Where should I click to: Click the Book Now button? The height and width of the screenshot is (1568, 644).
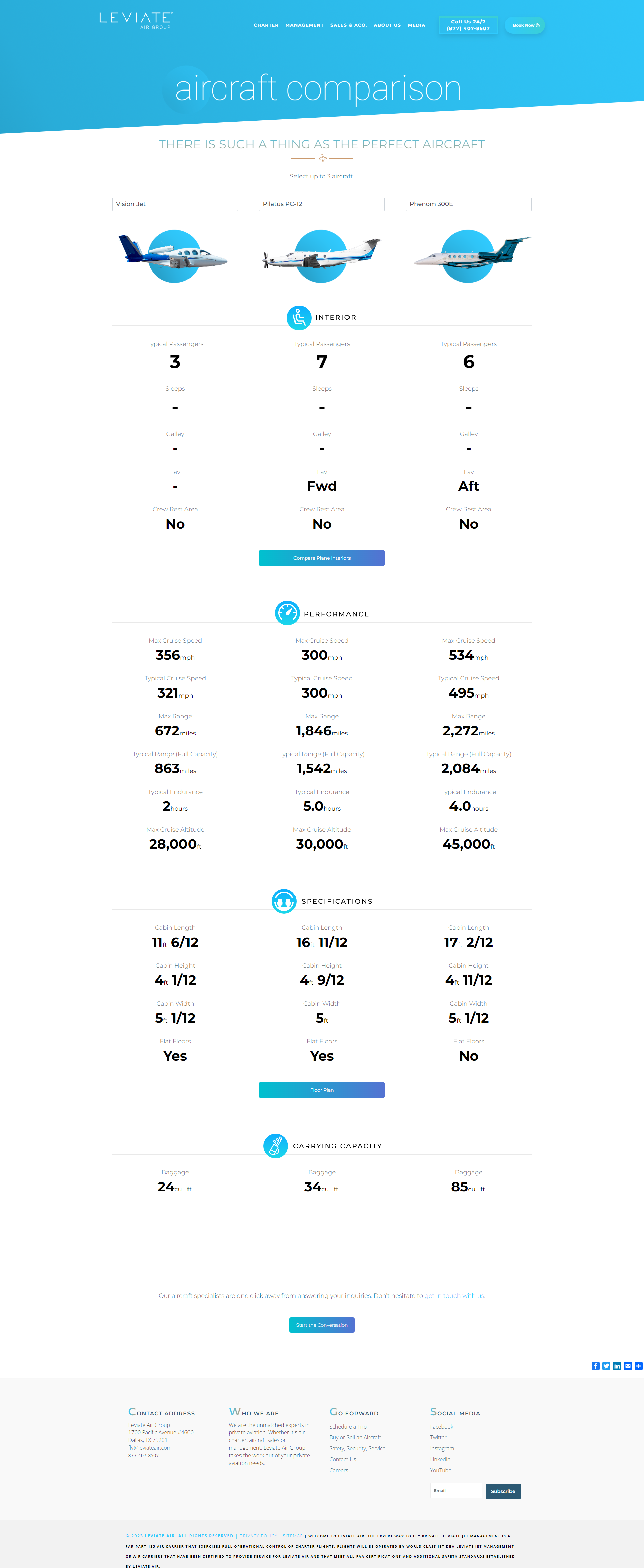525,25
